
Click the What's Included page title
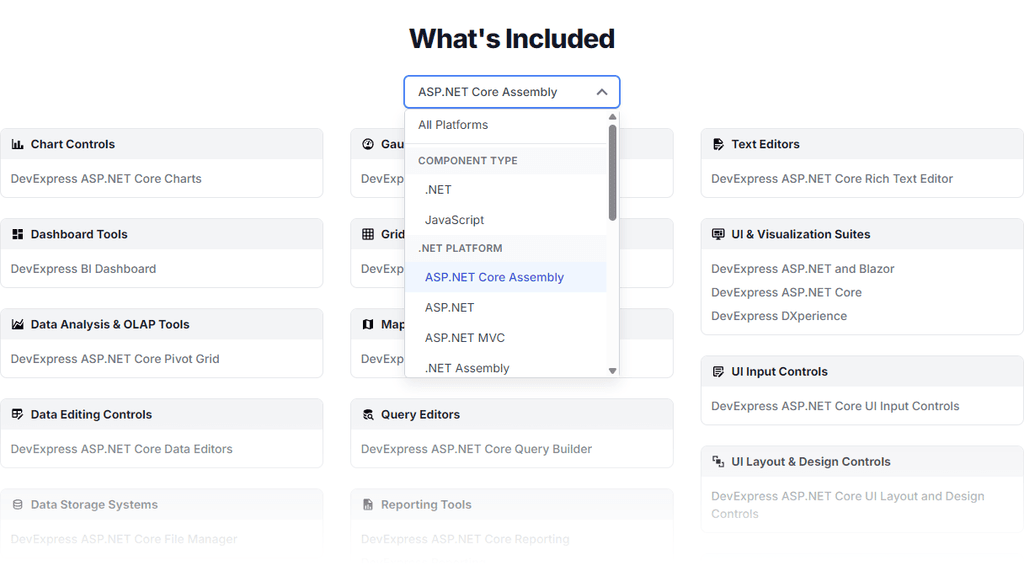pyautogui.click(x=512, y=39)
